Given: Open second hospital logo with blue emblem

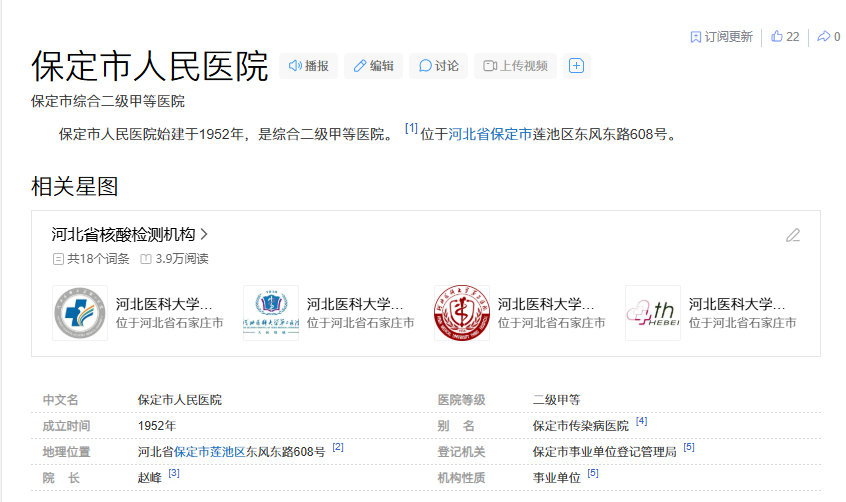Looking at the screenshot, I should (271, 313).
